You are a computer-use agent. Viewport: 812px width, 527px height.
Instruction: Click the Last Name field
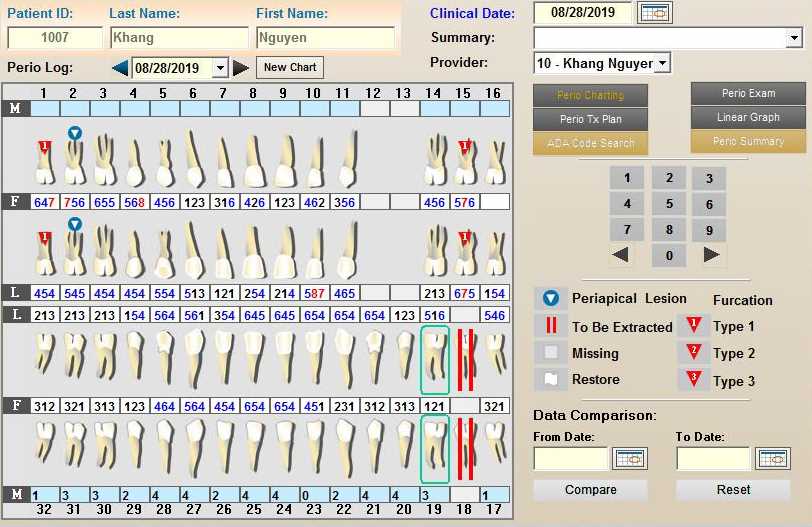pos(179,37)
